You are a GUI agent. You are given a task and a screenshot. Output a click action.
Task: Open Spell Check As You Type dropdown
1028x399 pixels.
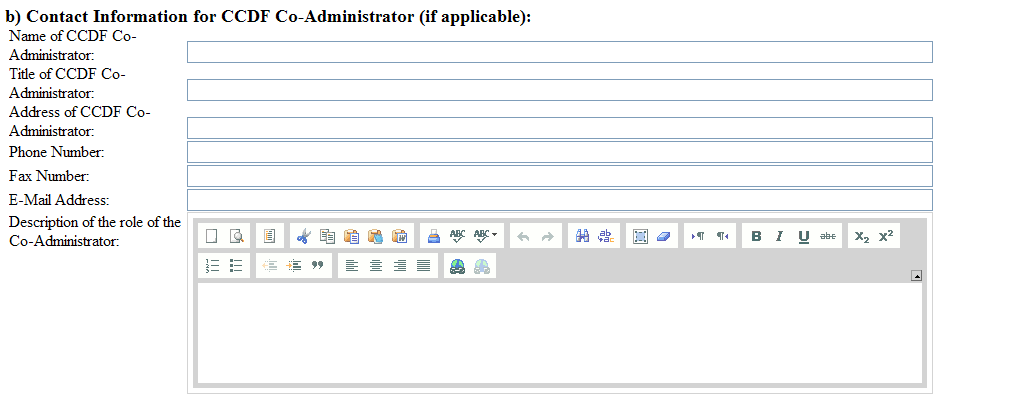[x=485, y=237]
